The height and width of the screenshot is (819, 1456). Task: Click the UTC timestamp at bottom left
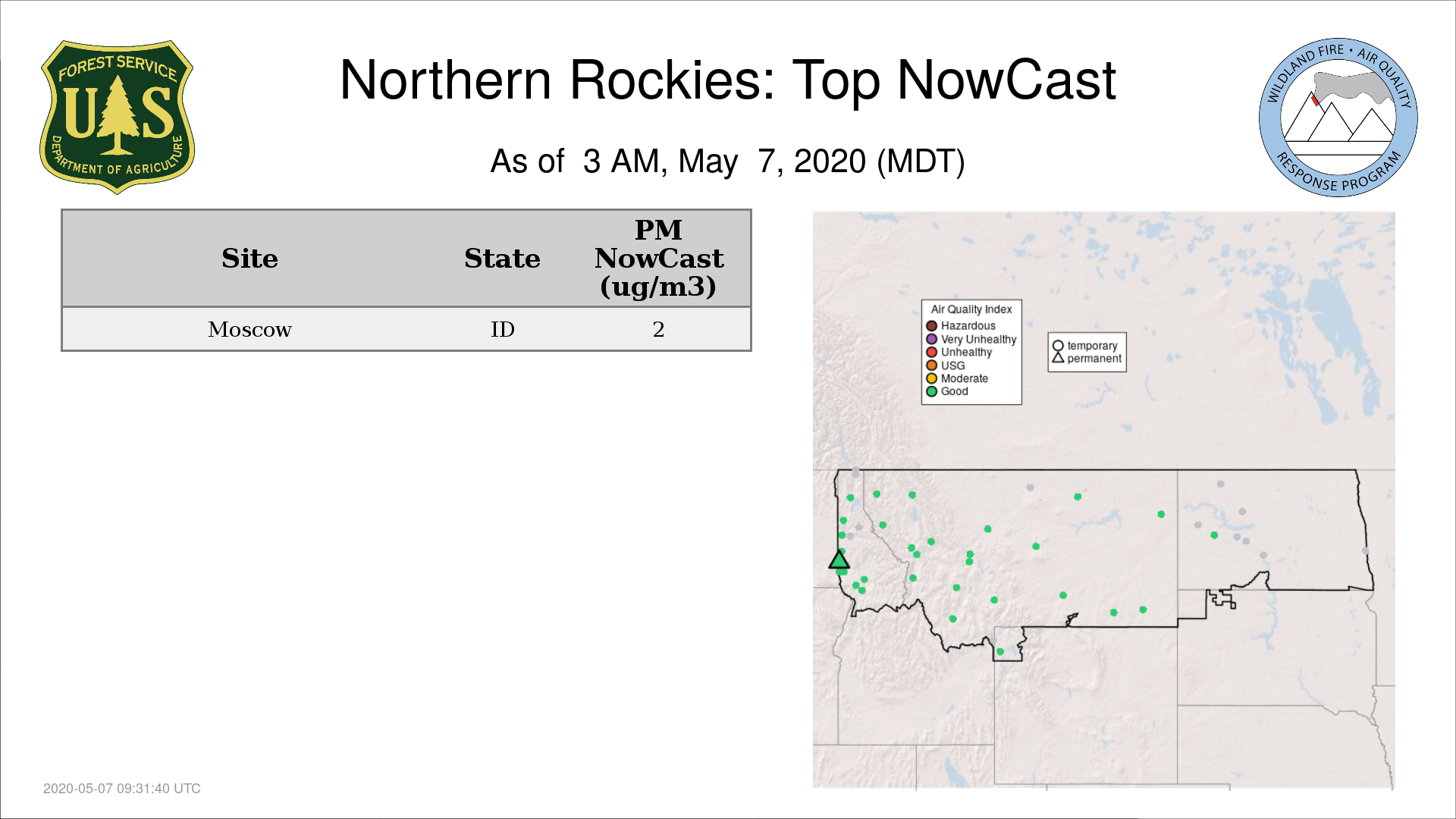click(122, 789)
